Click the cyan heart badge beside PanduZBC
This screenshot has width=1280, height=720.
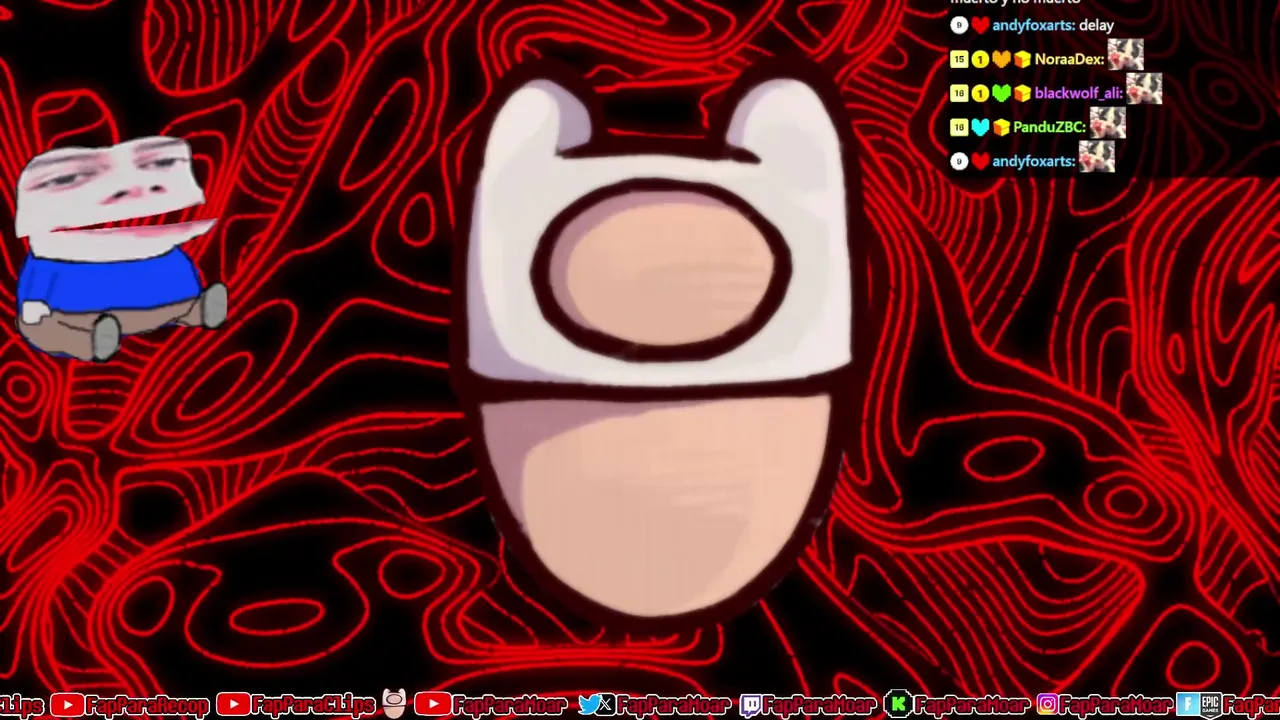pyautogui.click(x=980, y=128)
